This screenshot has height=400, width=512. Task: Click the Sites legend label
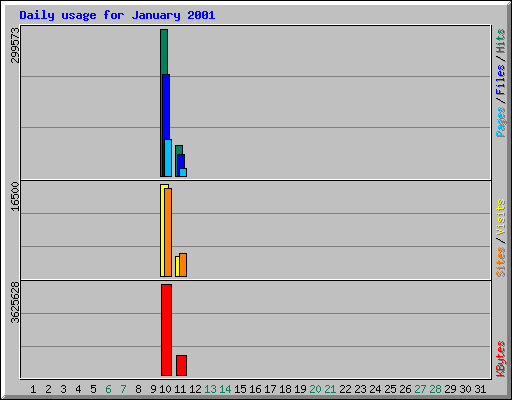500,262
